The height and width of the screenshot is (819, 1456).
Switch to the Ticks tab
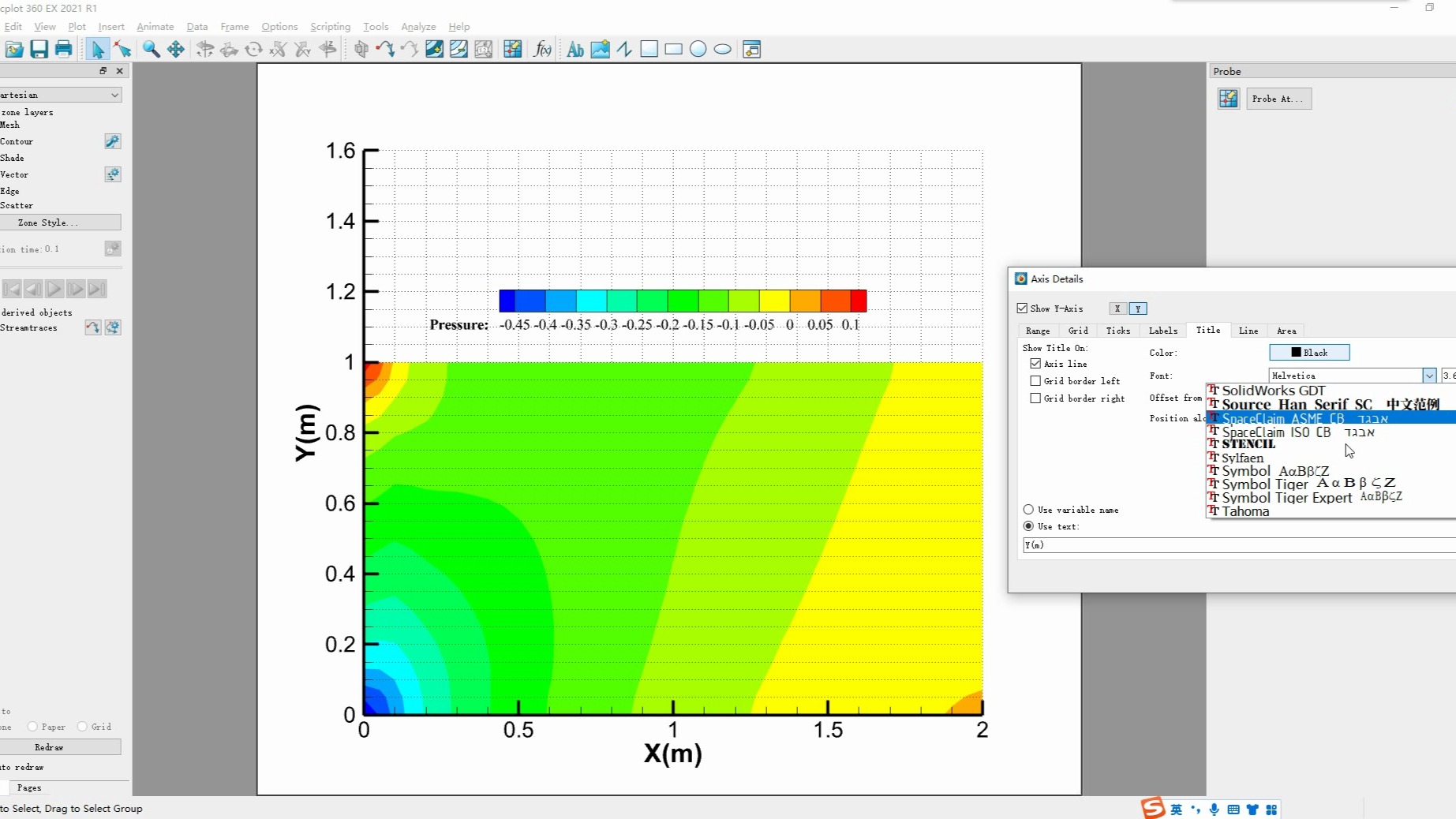(1117, 331)
